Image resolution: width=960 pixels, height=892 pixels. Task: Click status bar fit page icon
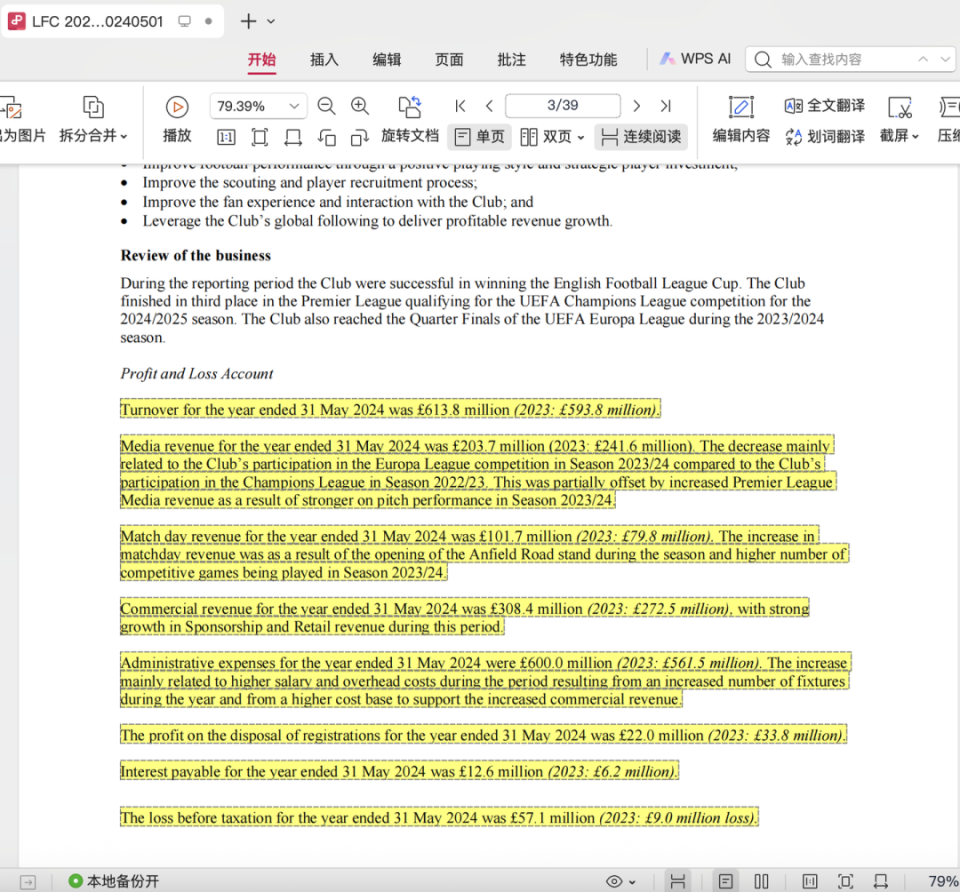846,882
